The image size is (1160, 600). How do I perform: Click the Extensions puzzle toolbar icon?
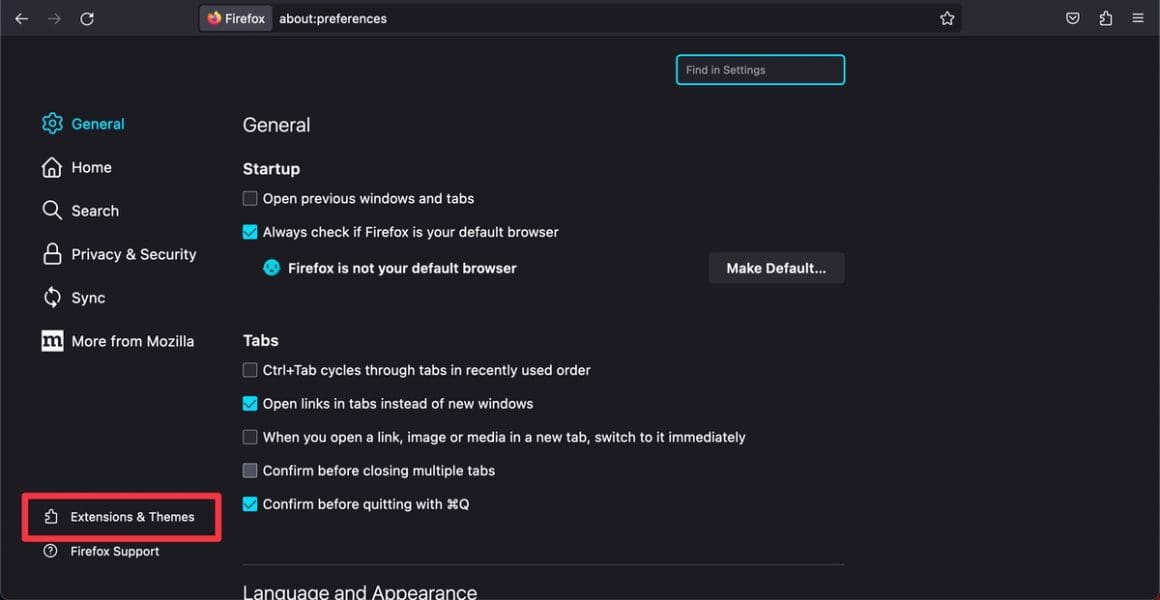1105,18
